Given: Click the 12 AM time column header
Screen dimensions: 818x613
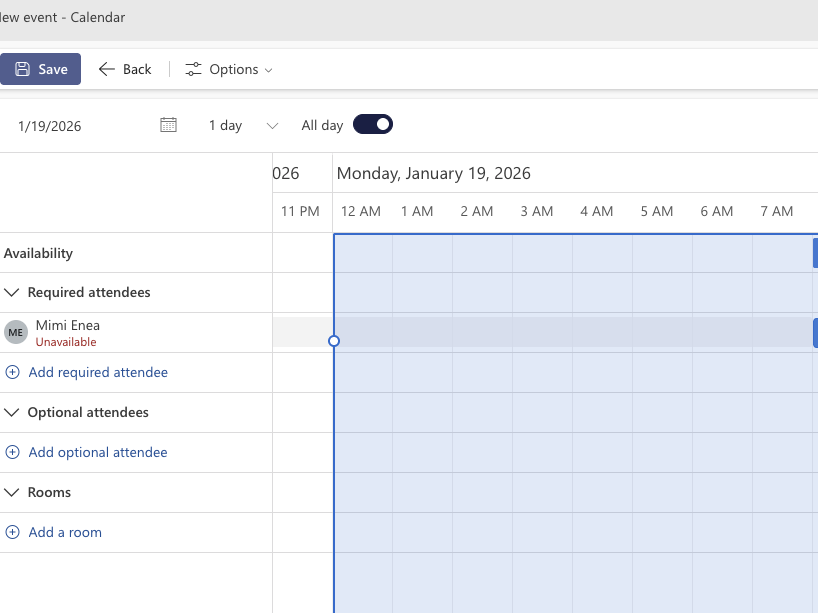Looking at the screenshot, I should coord(360,211).
